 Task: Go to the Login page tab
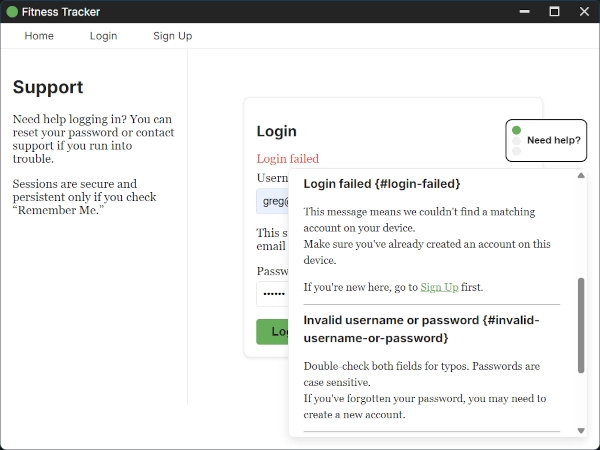click(103, 36)
